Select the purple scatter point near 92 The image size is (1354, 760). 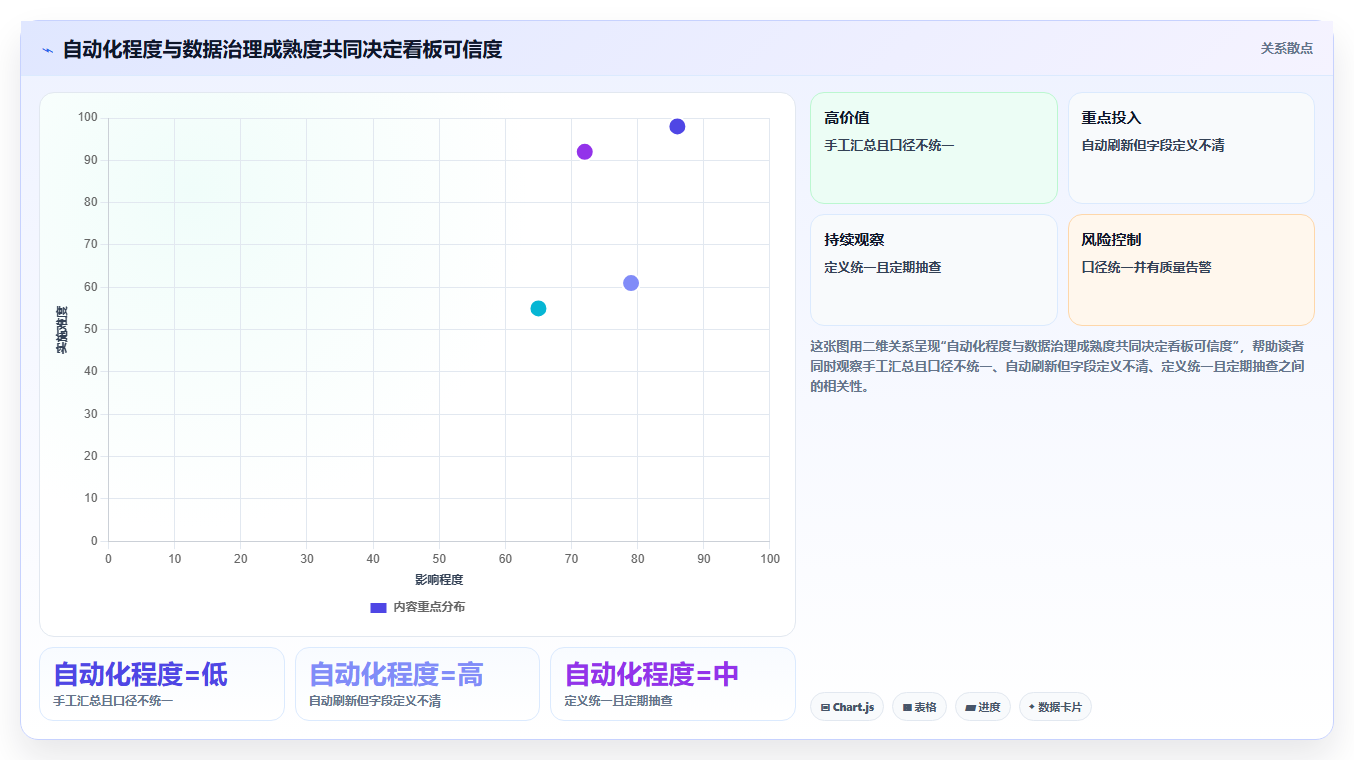tap(585, 152)
